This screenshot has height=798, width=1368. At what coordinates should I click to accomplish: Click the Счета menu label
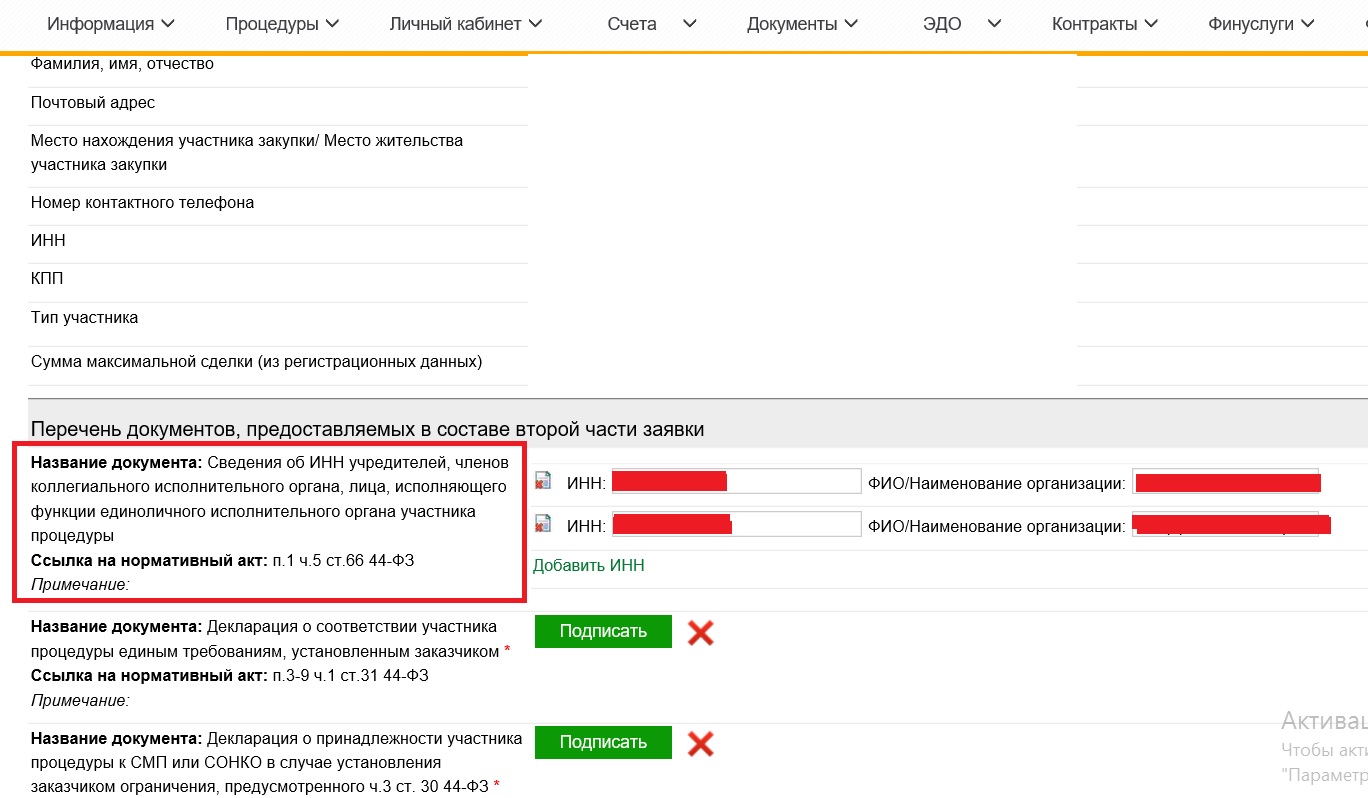632,24
